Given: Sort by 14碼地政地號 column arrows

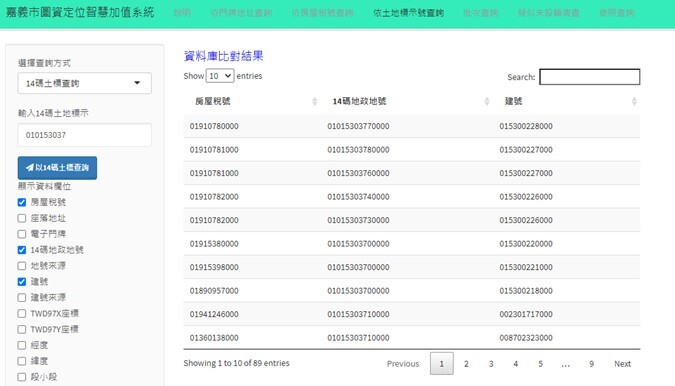Looking at the screenshot, I should pos(487,101).
